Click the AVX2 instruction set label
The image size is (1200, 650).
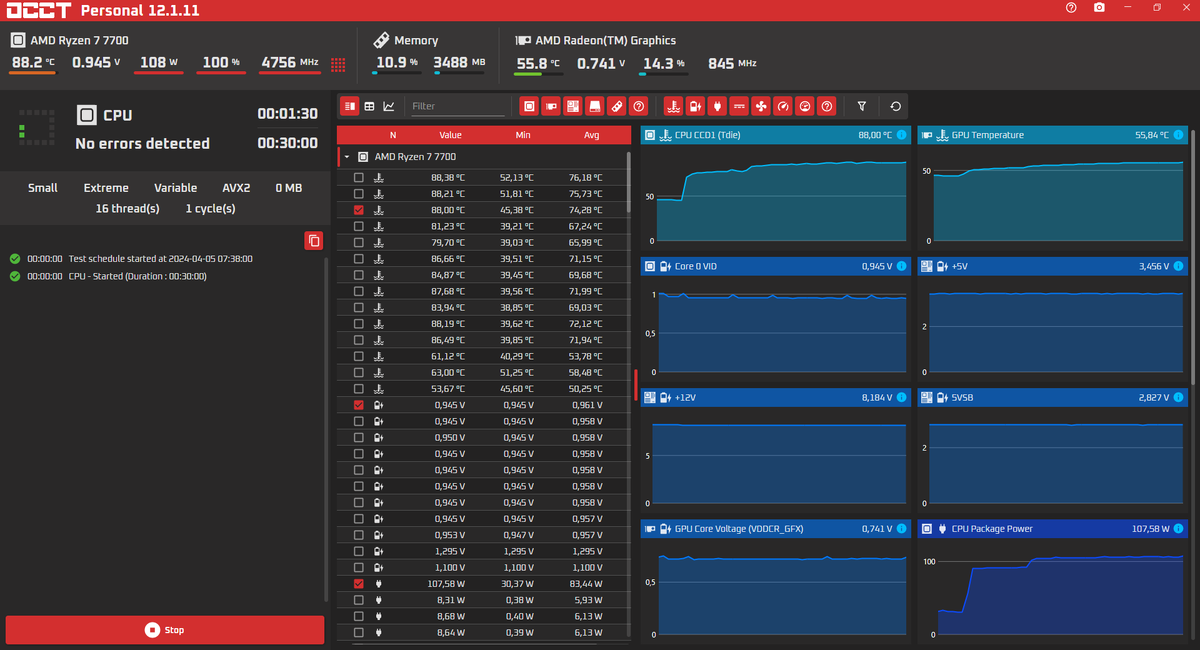236,188
